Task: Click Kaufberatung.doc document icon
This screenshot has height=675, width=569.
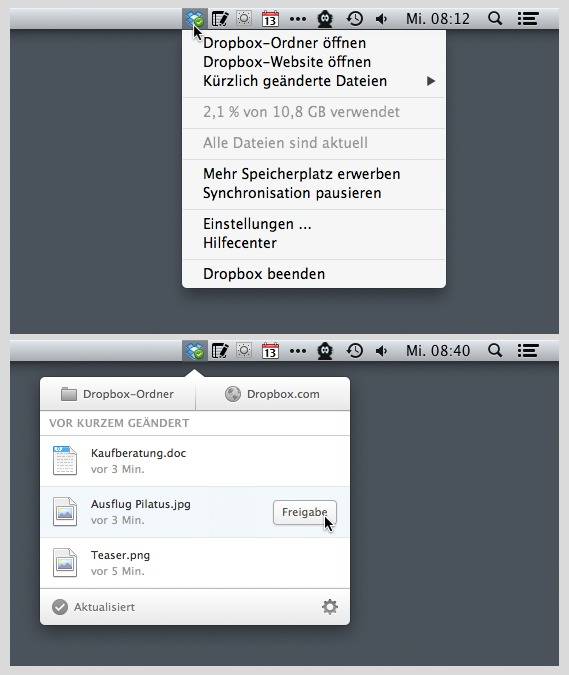Action: point(65,461)
